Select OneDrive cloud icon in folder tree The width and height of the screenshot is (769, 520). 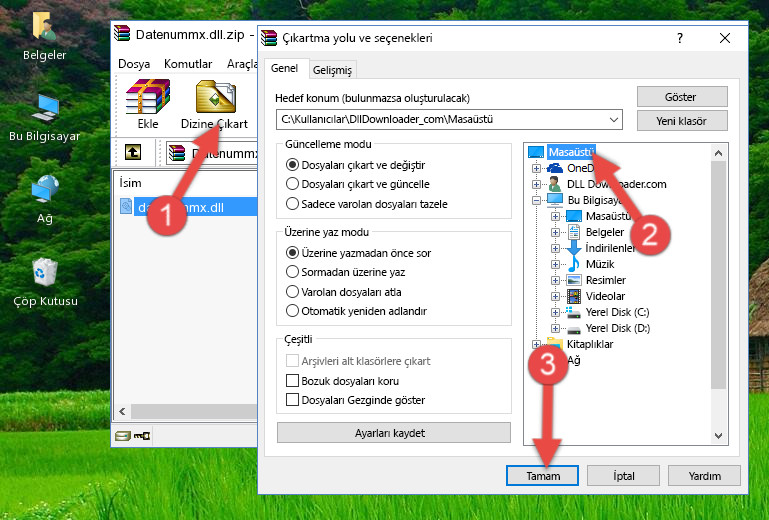555,168
